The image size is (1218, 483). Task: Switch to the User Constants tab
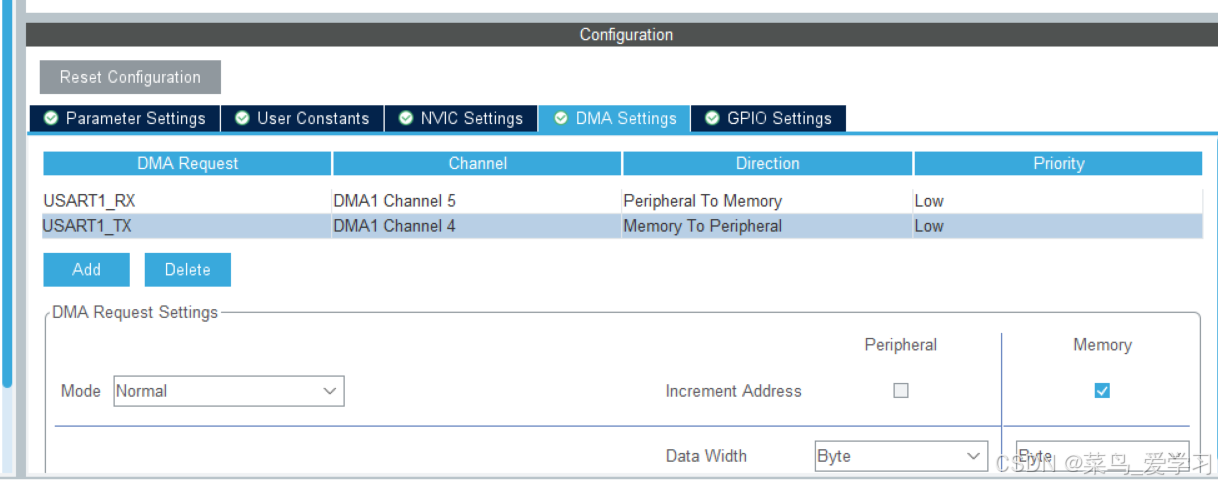tap(302, 118)
